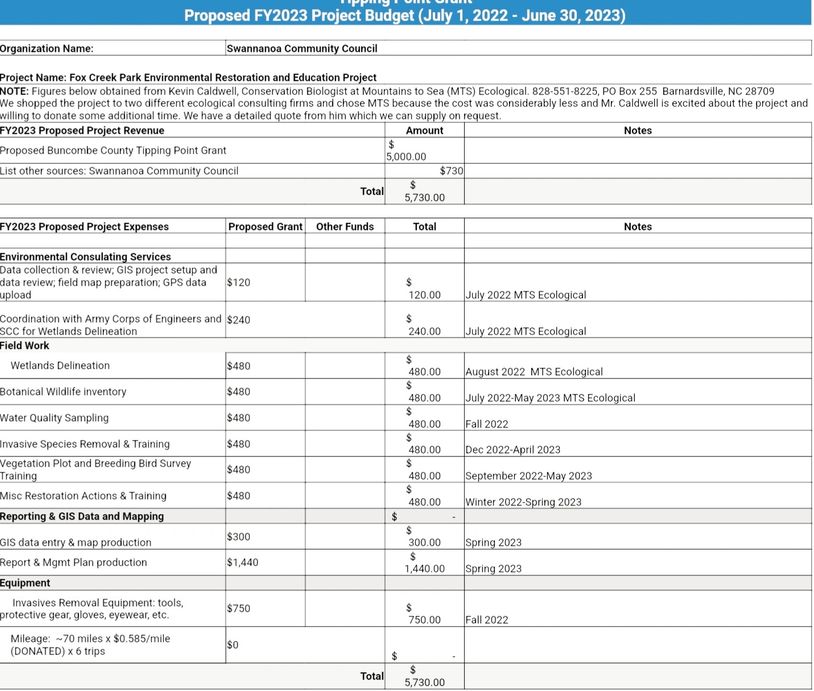Click the Reporting & GIS Data and Mapping heading
Image resolution: width=814 pixels, height=691 pixels.
[82, 517]
